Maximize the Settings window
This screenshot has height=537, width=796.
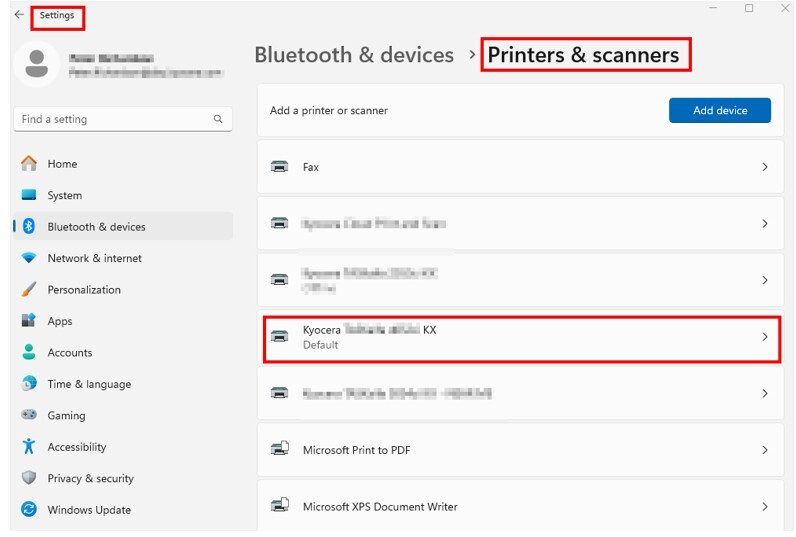click(x=749, y=8)
